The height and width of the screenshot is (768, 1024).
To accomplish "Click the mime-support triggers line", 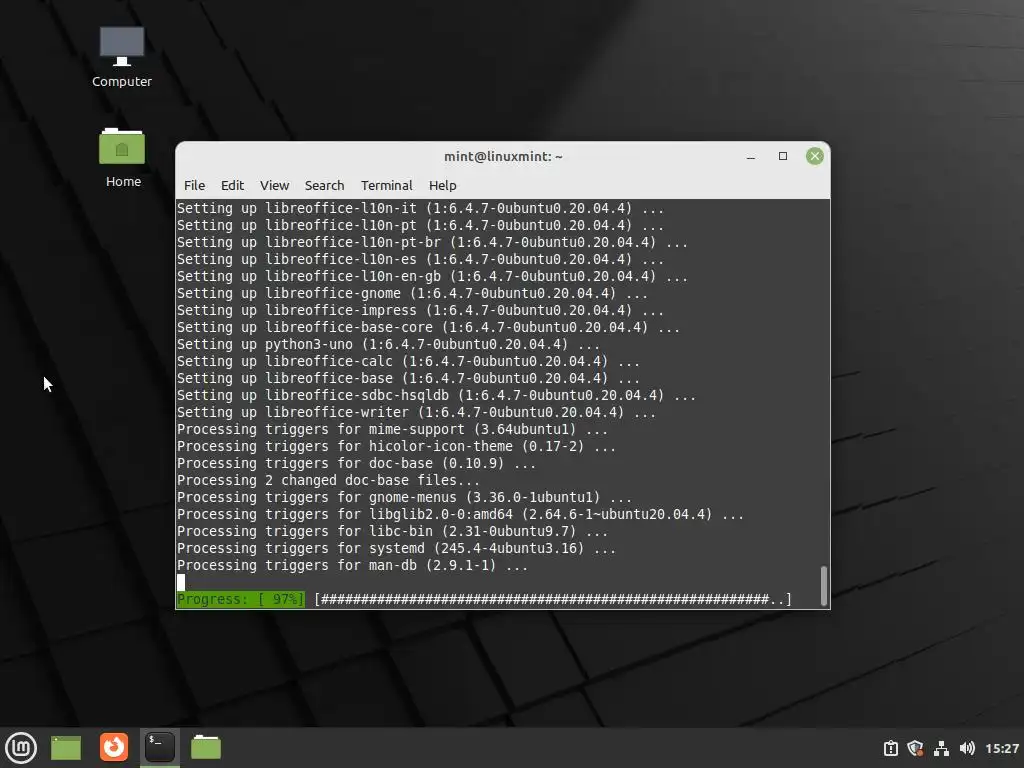I will 392,429.
